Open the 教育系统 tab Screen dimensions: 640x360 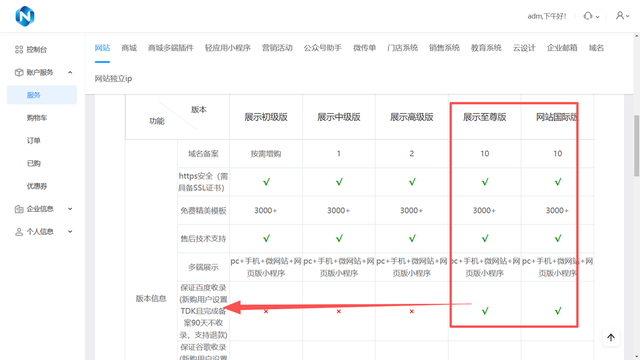[486, 48]
